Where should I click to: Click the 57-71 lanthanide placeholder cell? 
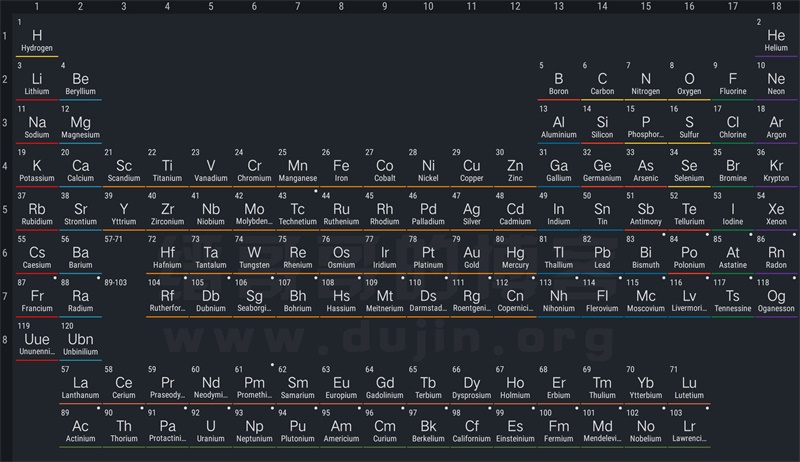[x=124, y=253]
